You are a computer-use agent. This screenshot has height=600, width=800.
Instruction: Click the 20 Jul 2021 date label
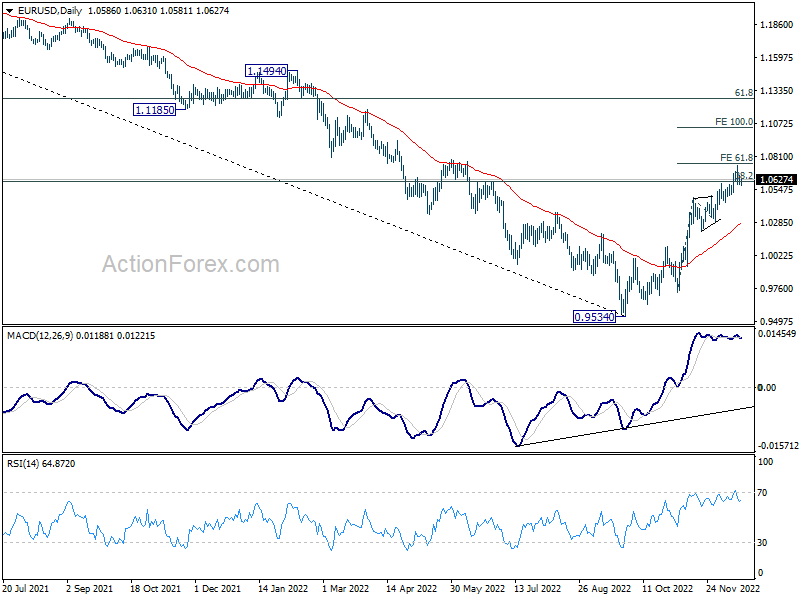(26, 589)
